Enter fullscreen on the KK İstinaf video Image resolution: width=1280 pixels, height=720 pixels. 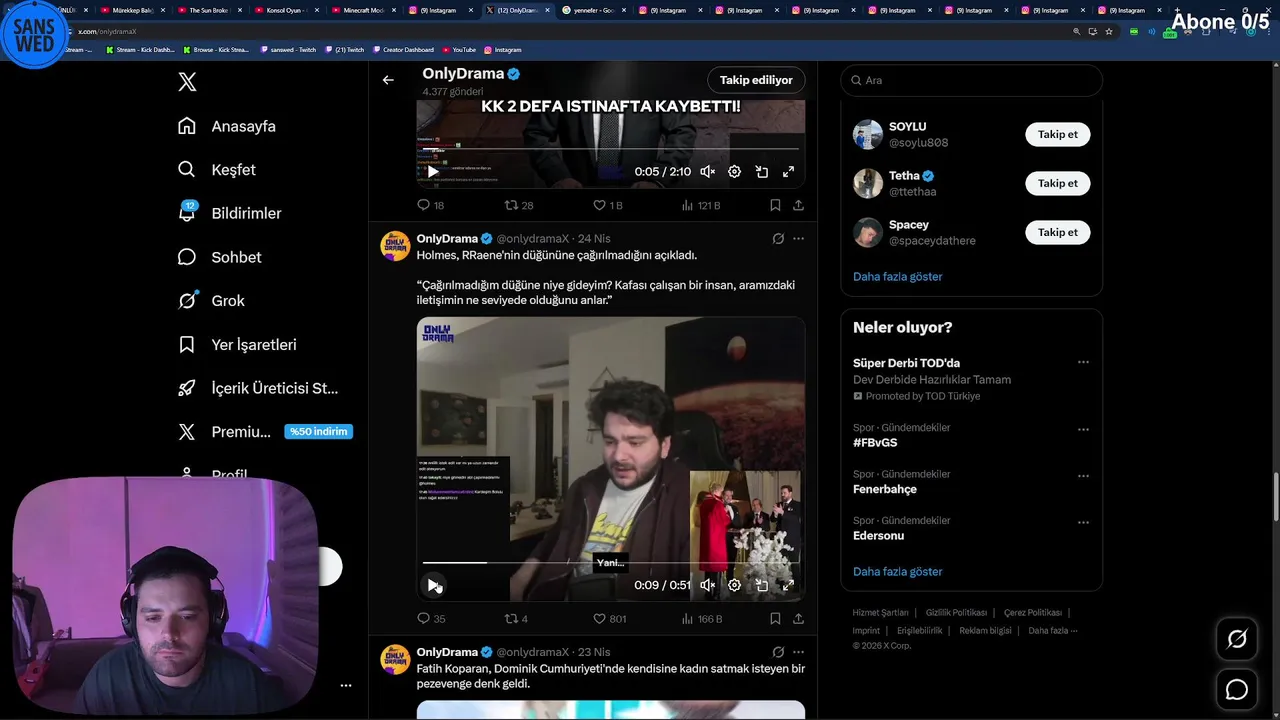pyautogui.click(x=788, y=172)
